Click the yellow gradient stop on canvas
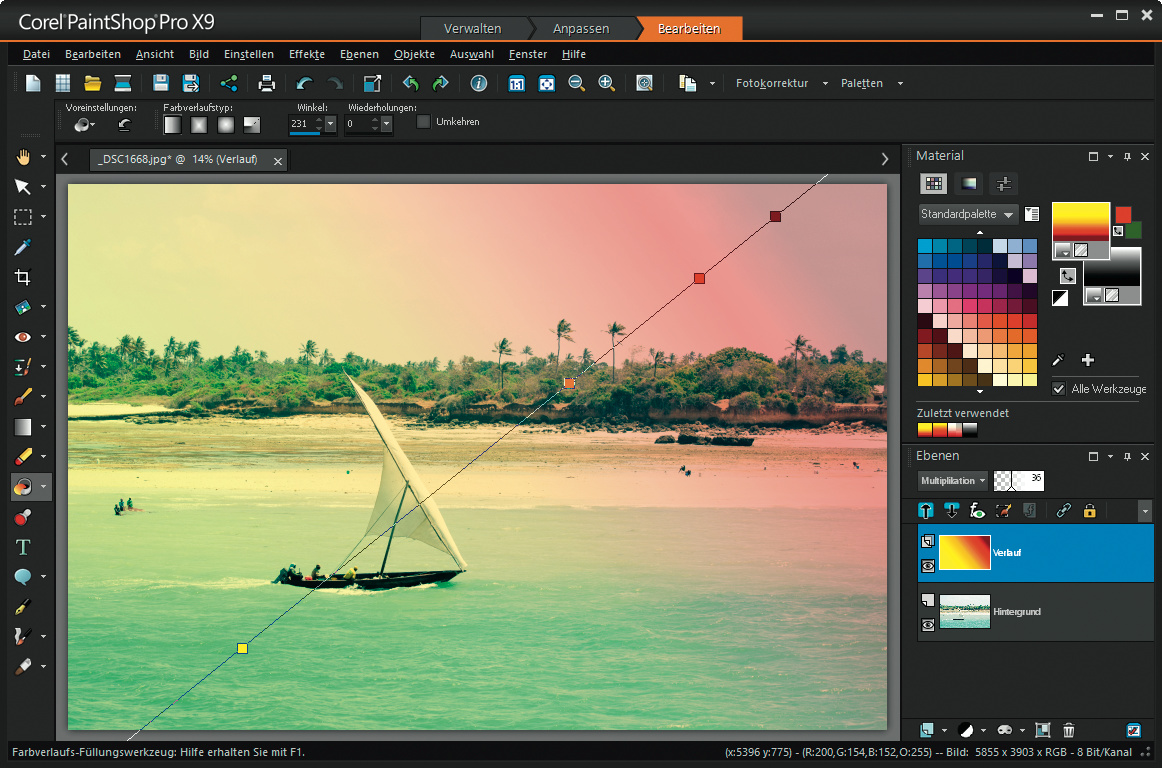1162x768 pixels. click(242, 649)
